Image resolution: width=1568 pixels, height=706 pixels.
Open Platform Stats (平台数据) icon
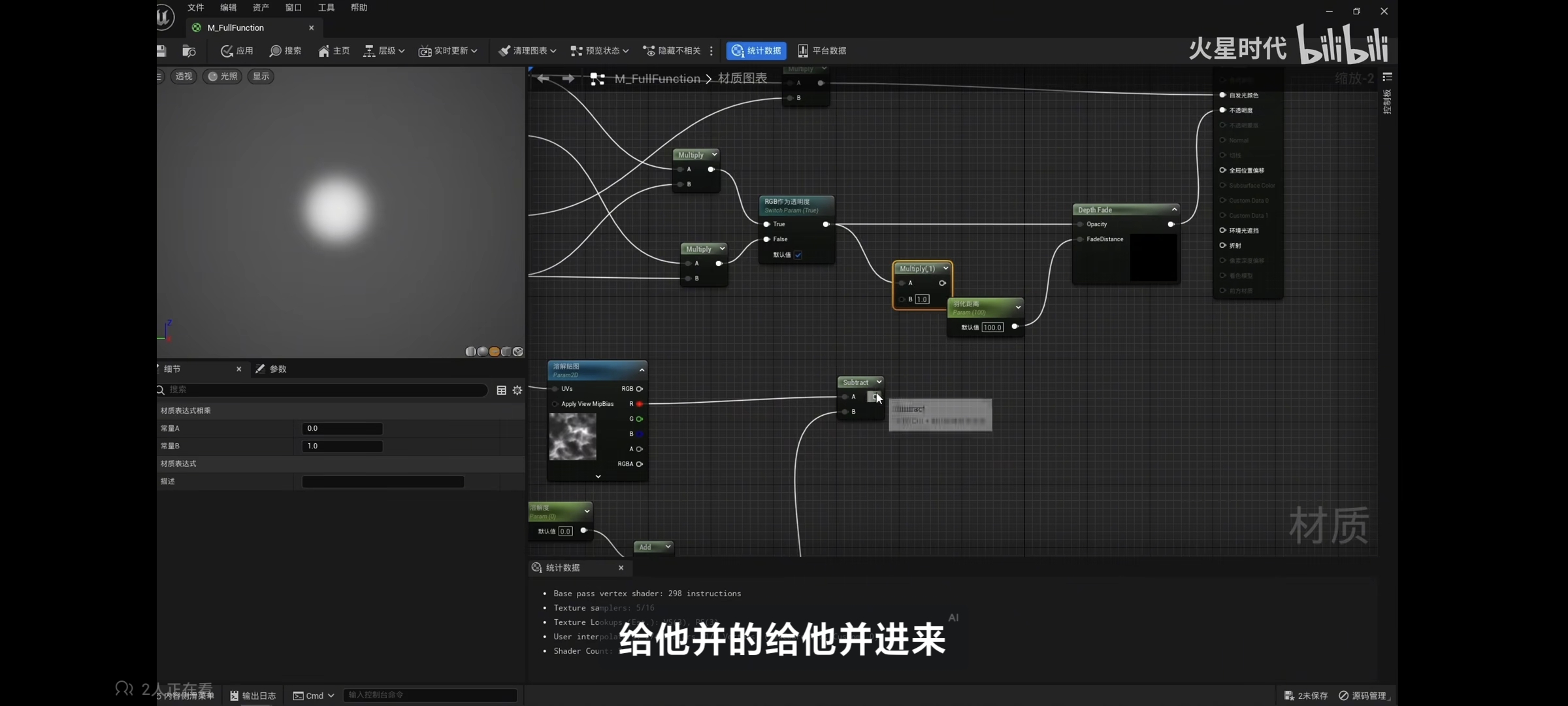pyautogui.click(x=822, y=50)
